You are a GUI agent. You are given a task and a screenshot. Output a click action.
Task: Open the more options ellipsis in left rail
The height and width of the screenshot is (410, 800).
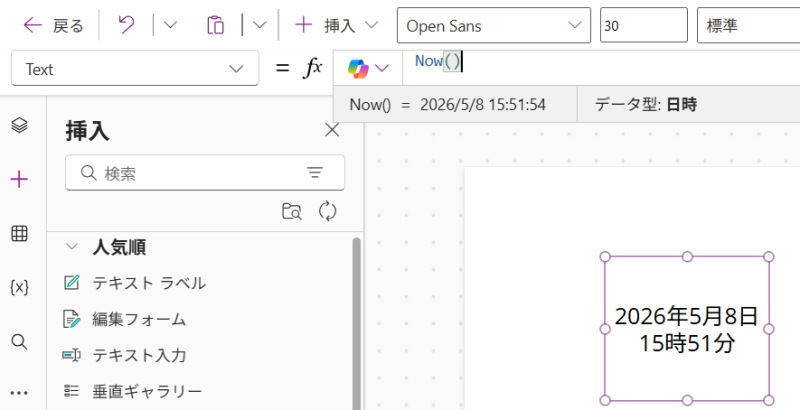(19, 393)
